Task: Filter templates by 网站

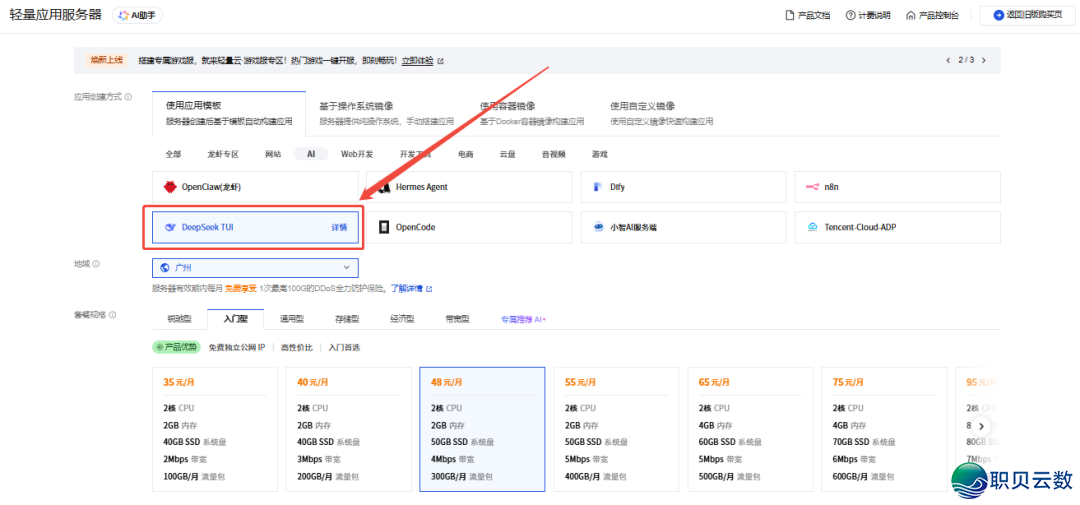Action: [x=273, y=154]
